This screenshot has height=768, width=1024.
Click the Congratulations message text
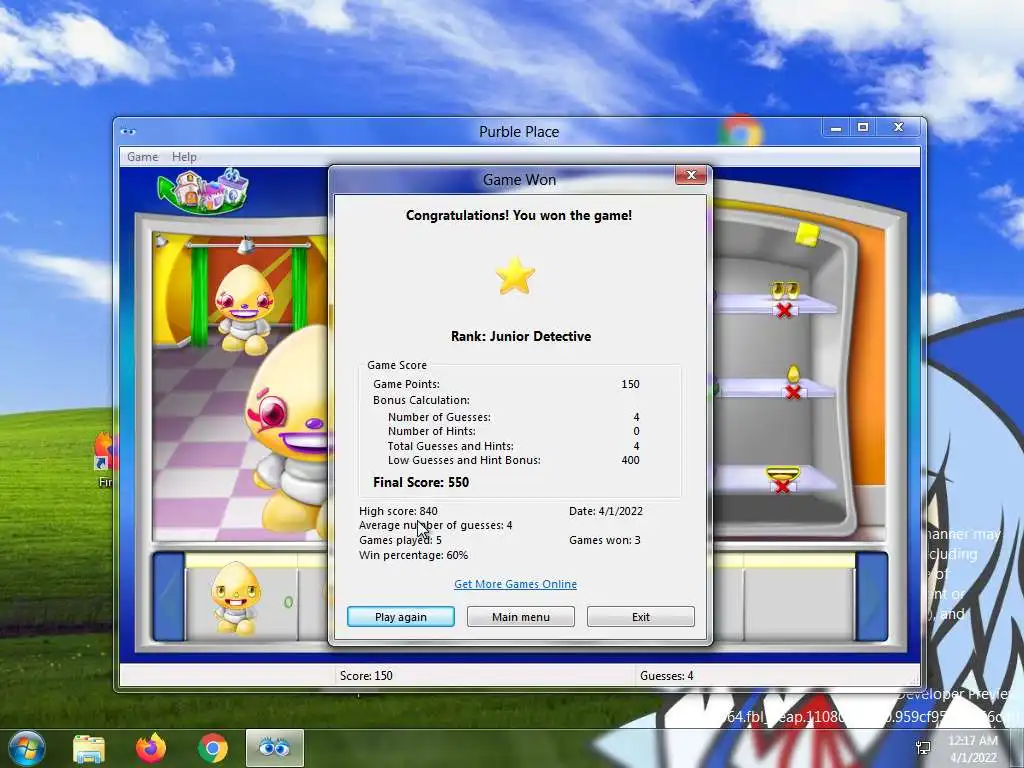point(519,216)
